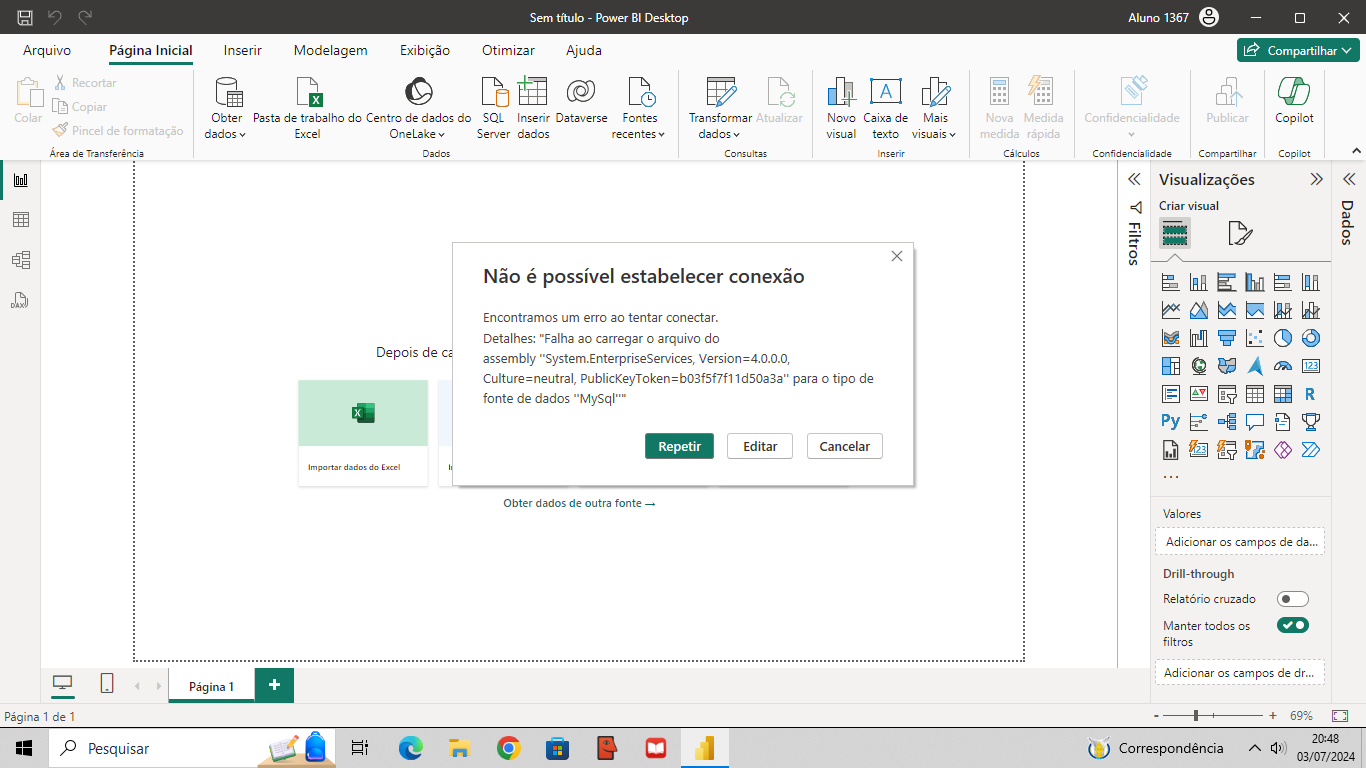Screen dimensions: 1366x768
Task: Click the zoom slider handle
Action: click(1196, 716)
